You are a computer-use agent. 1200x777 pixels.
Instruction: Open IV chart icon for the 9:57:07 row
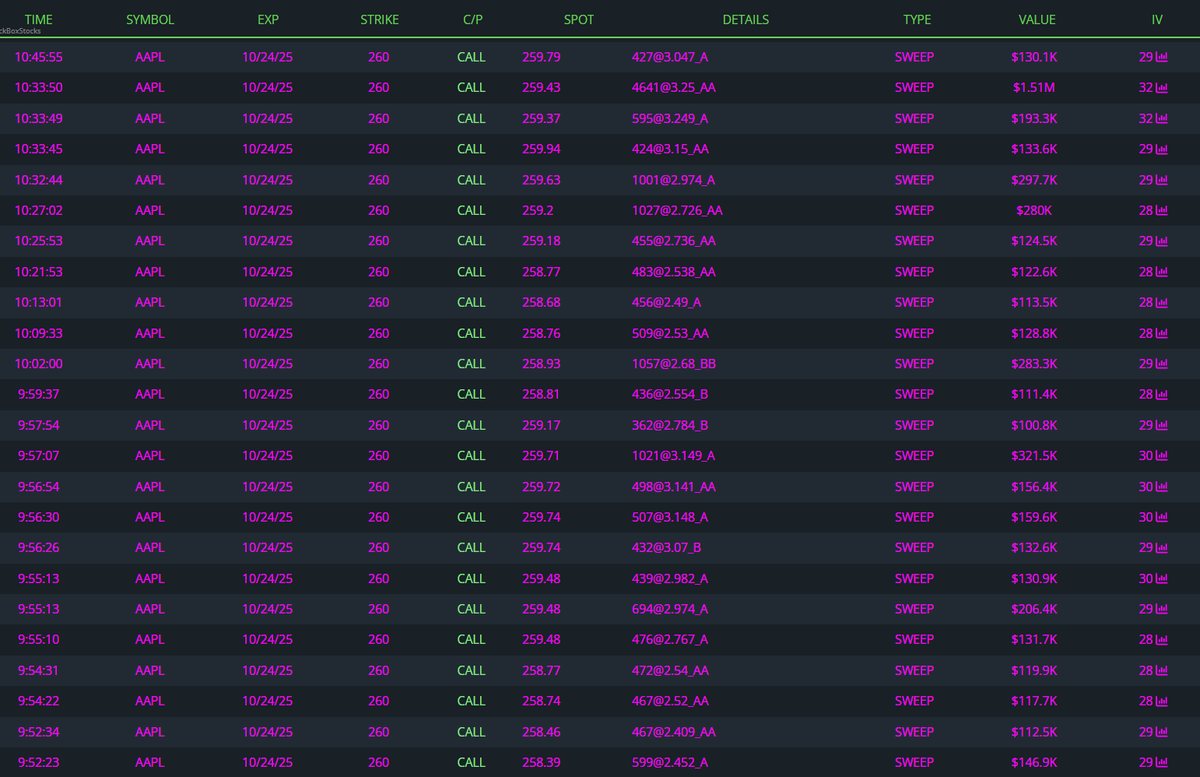(x=1162, y=456)
